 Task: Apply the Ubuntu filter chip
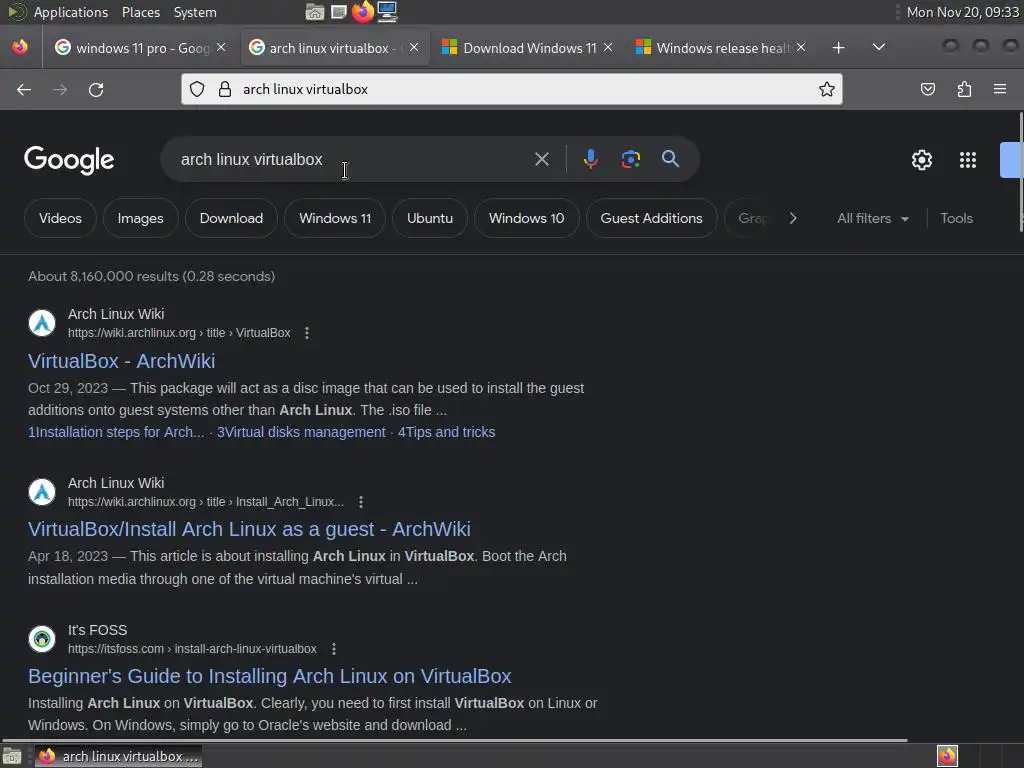click(430, 218)
